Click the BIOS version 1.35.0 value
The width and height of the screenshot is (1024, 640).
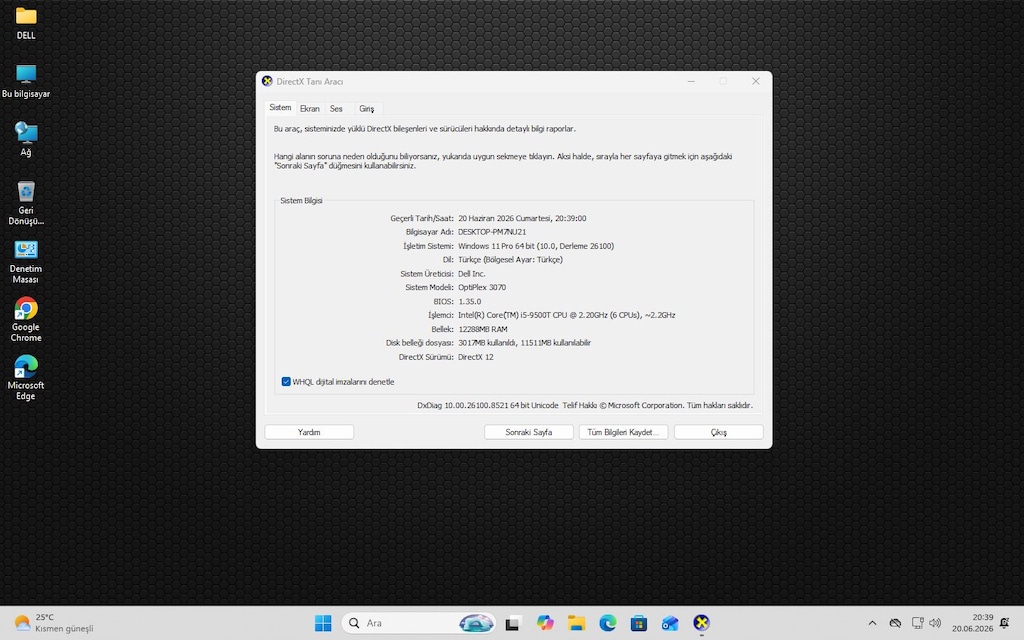point(470,302)
